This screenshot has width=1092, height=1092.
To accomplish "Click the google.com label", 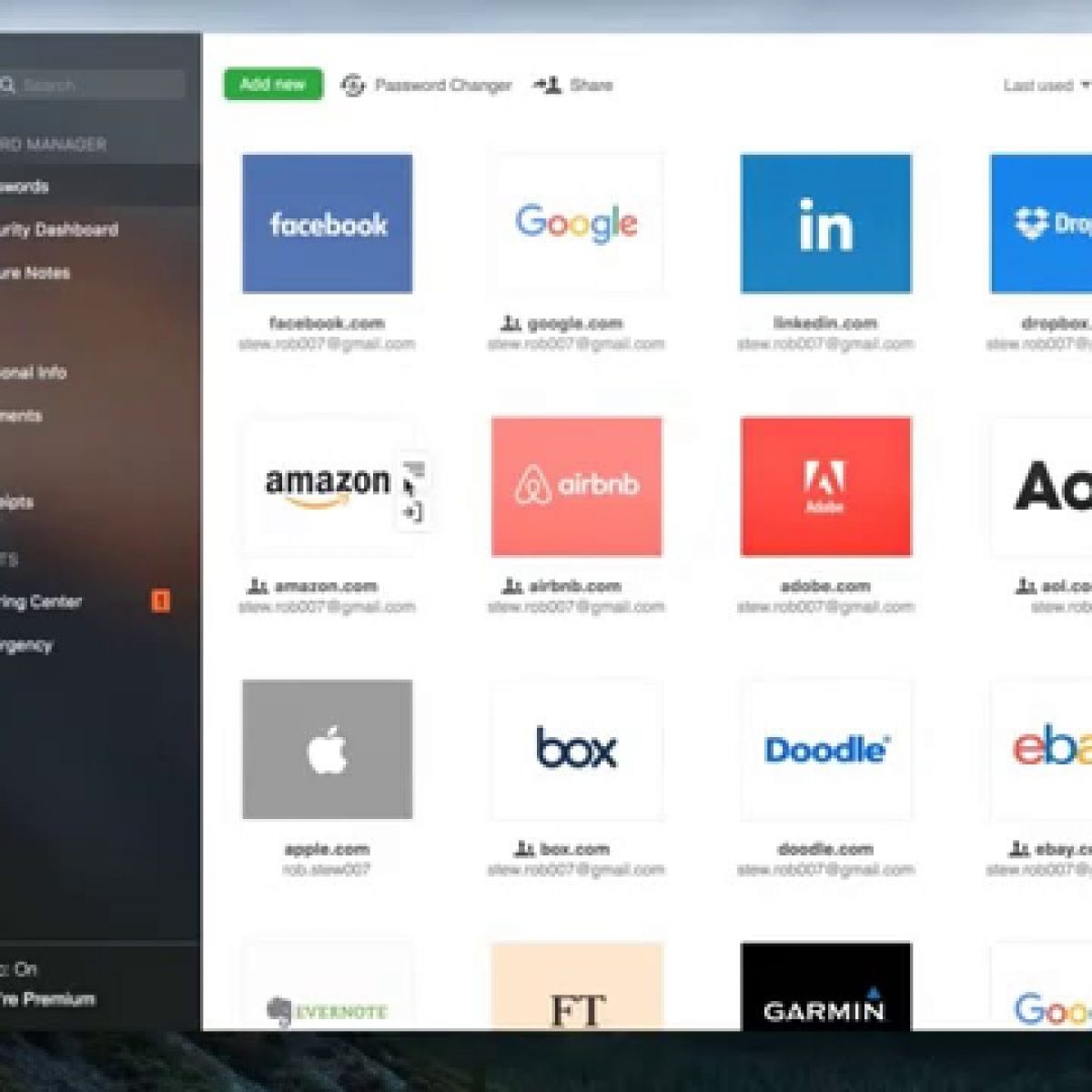I will pyautogui.click(x=575, y=323).
